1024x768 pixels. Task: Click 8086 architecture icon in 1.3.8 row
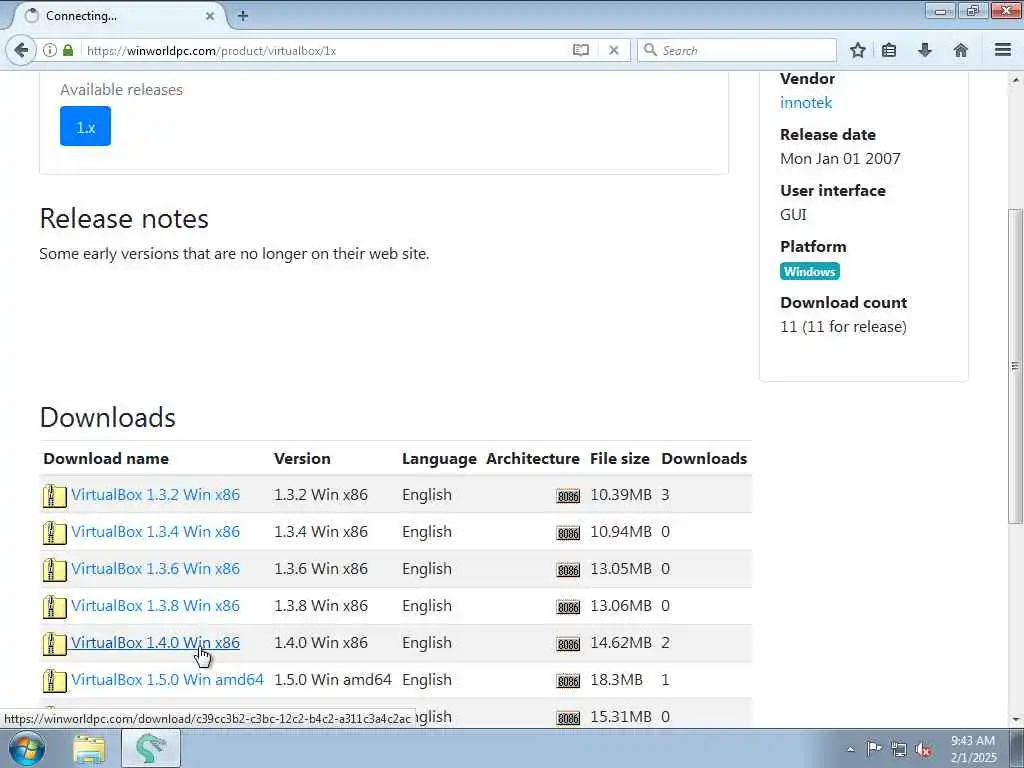[568, 607]
